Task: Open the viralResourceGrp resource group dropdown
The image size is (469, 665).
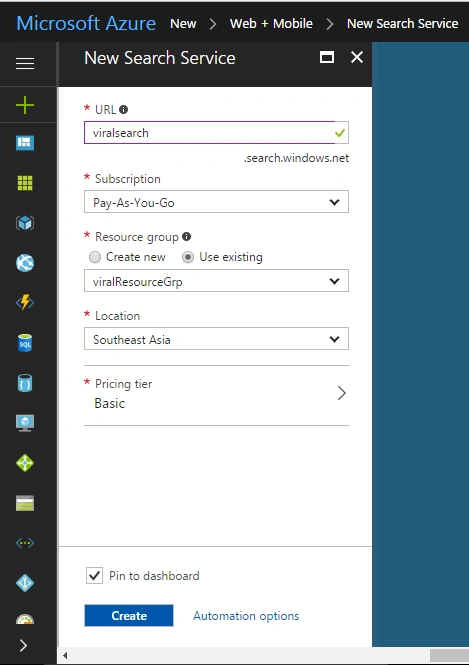Action: pyautogui.click(x=216, y=281)
